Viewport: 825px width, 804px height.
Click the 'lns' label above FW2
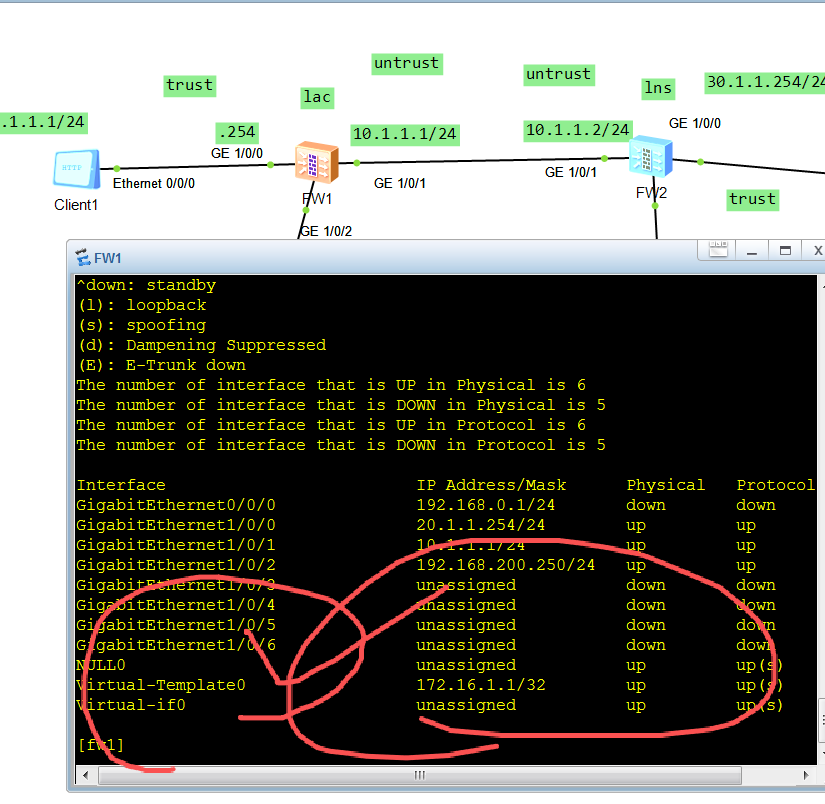[x=658, y=88]
